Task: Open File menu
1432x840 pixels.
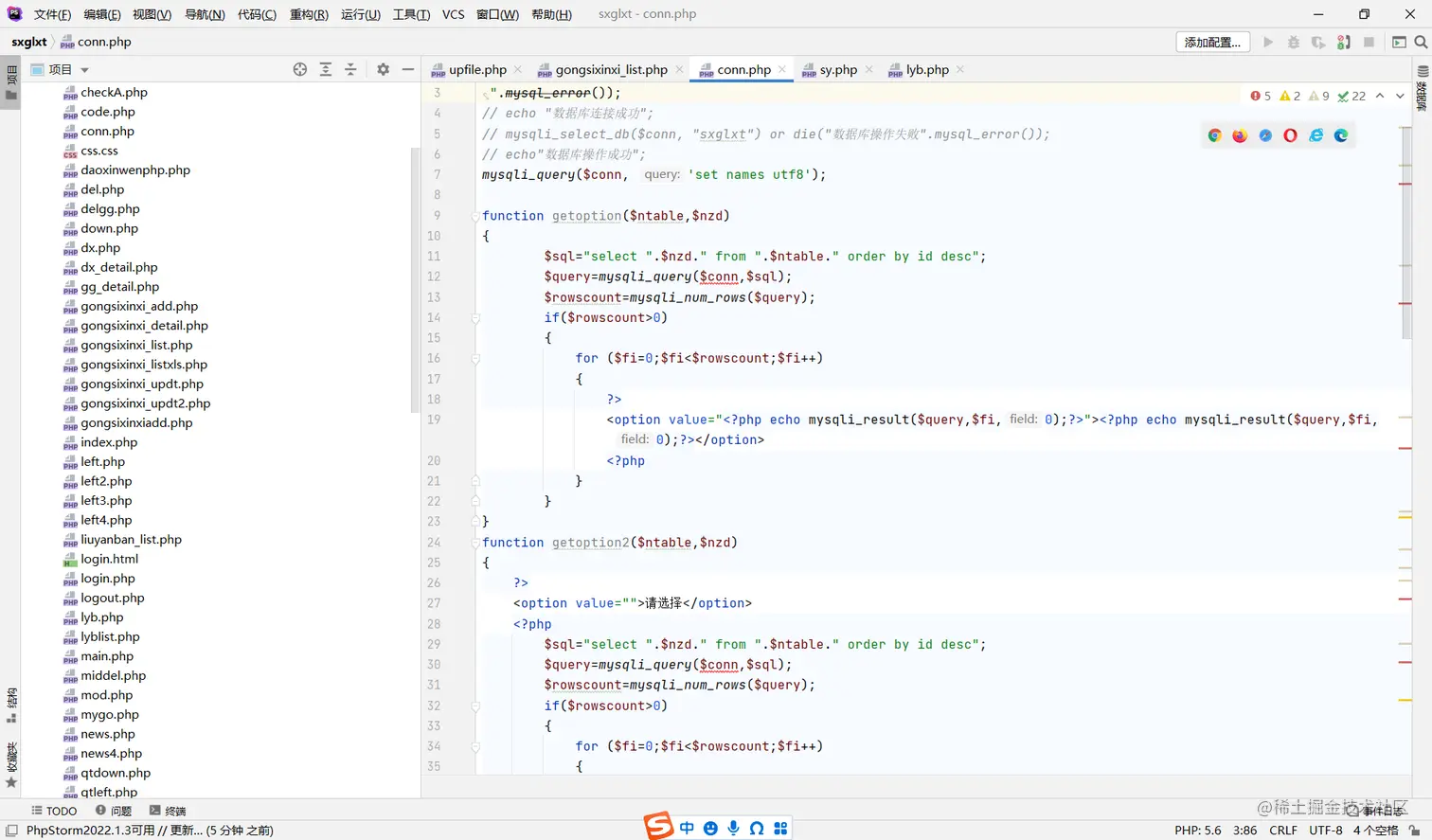Action: coord(52,14)
